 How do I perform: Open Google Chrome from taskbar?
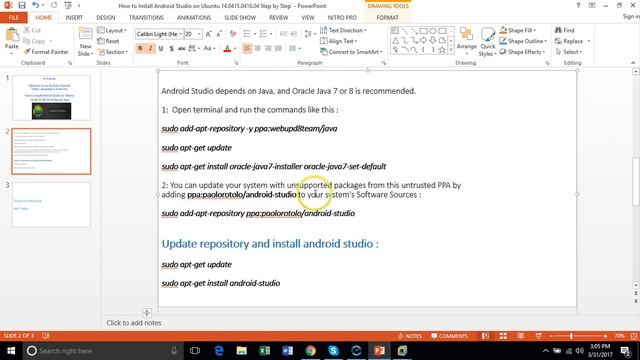pos(310,351)
